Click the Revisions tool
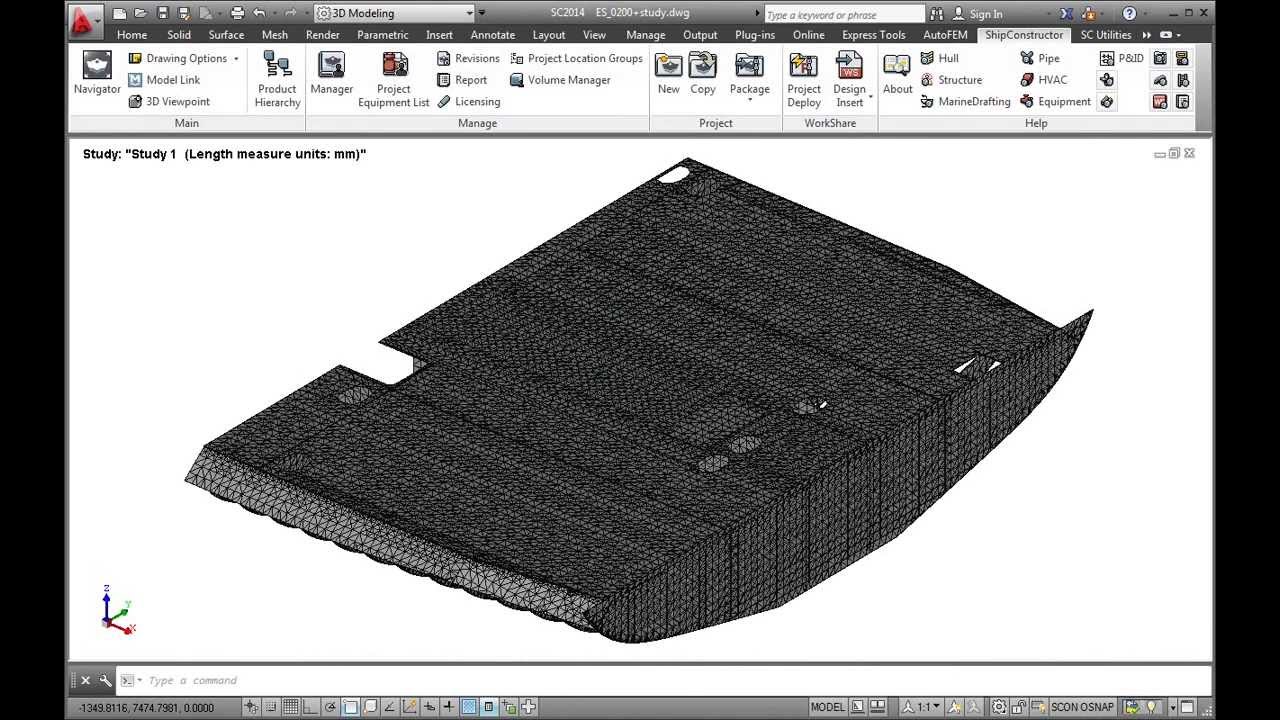The image size is (1280, 720). [468, 58]
